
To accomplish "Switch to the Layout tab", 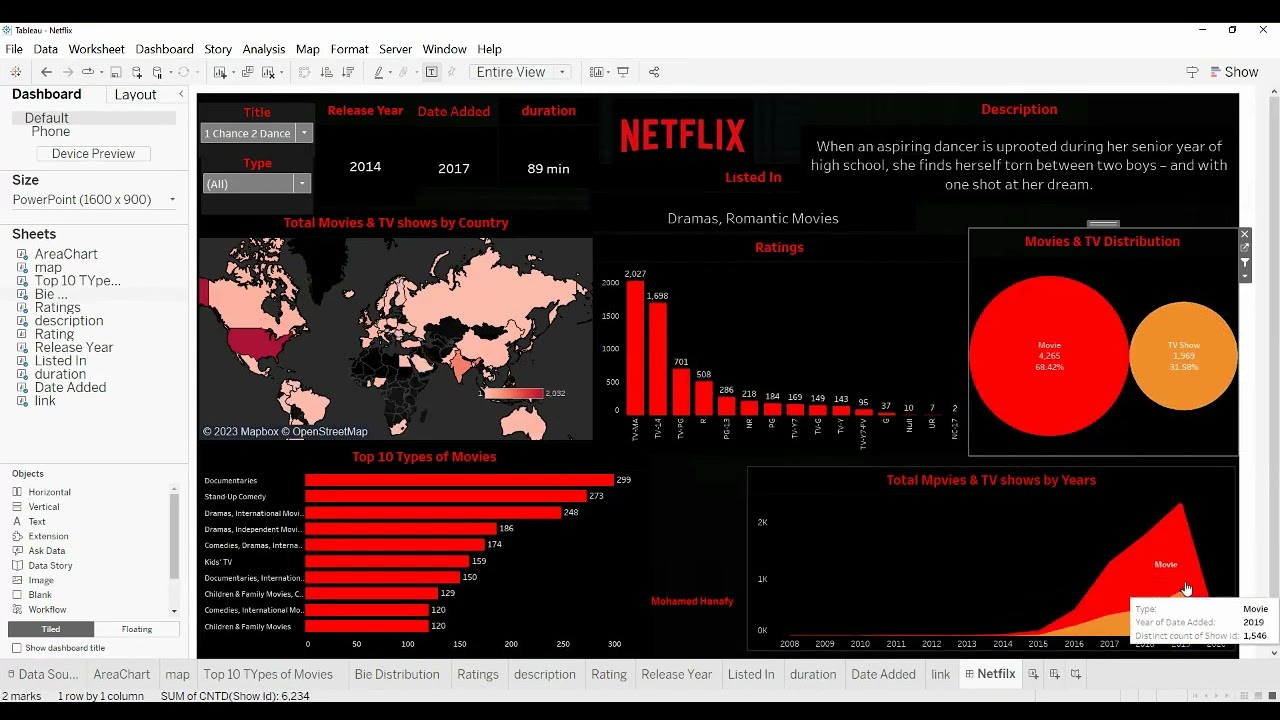I will click(135, 94).
